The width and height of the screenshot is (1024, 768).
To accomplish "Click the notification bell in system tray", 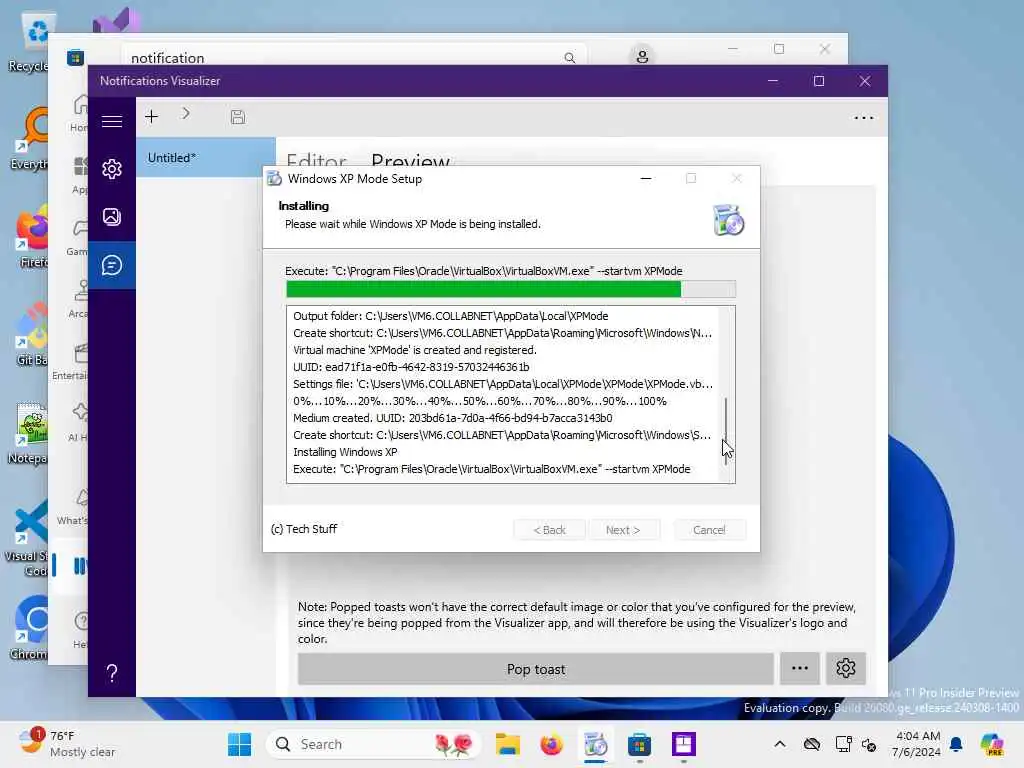I will pyautogui.click(x=956, y=744).
